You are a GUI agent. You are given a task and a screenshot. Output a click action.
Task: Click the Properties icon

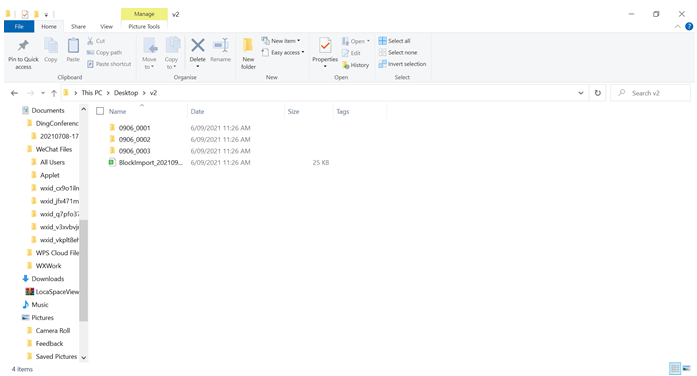tap(325, 46)
